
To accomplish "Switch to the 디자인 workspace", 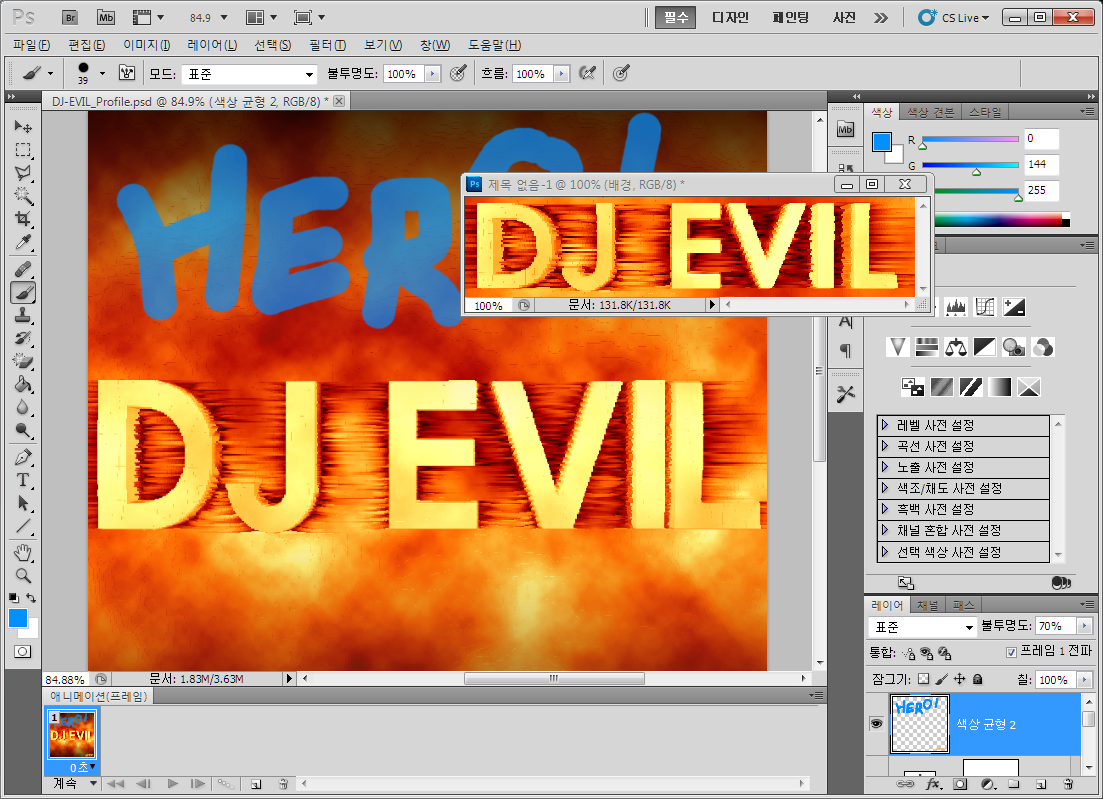I will [730, 18].
